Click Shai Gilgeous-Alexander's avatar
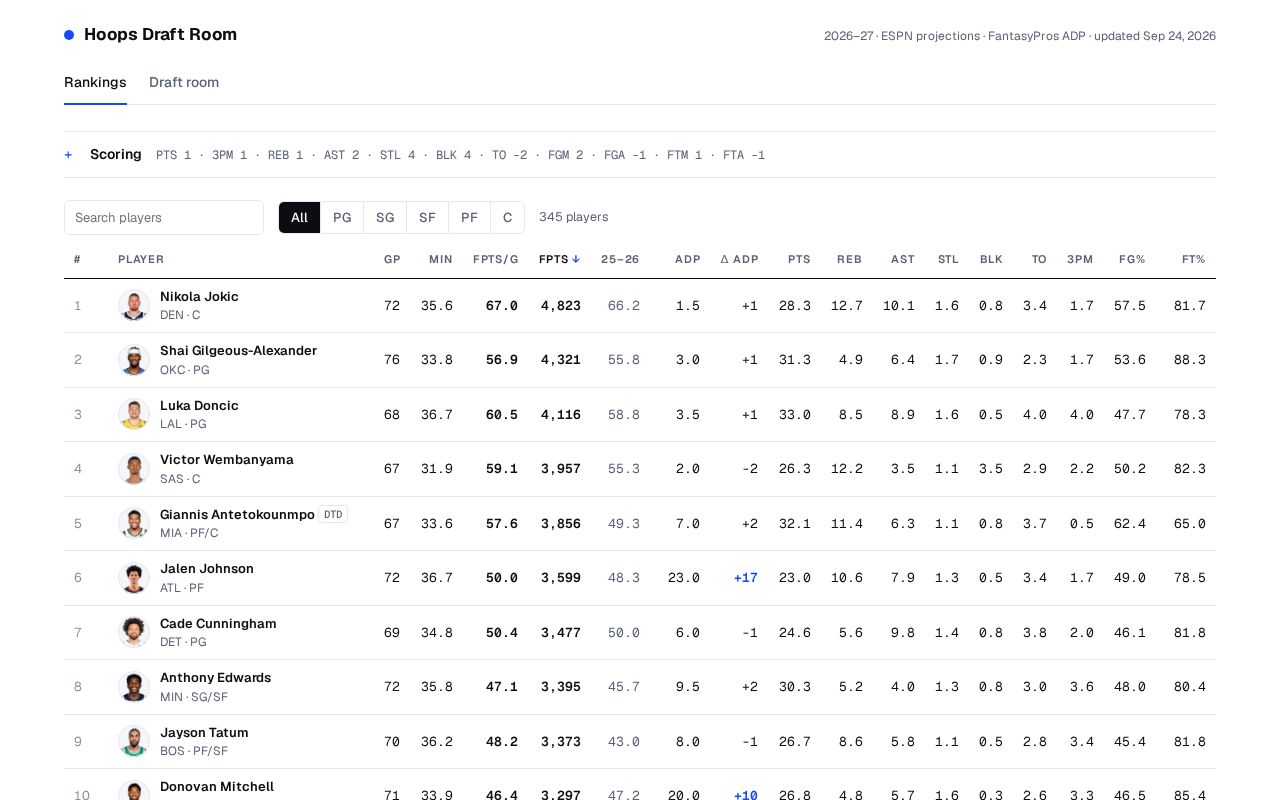 134,360
